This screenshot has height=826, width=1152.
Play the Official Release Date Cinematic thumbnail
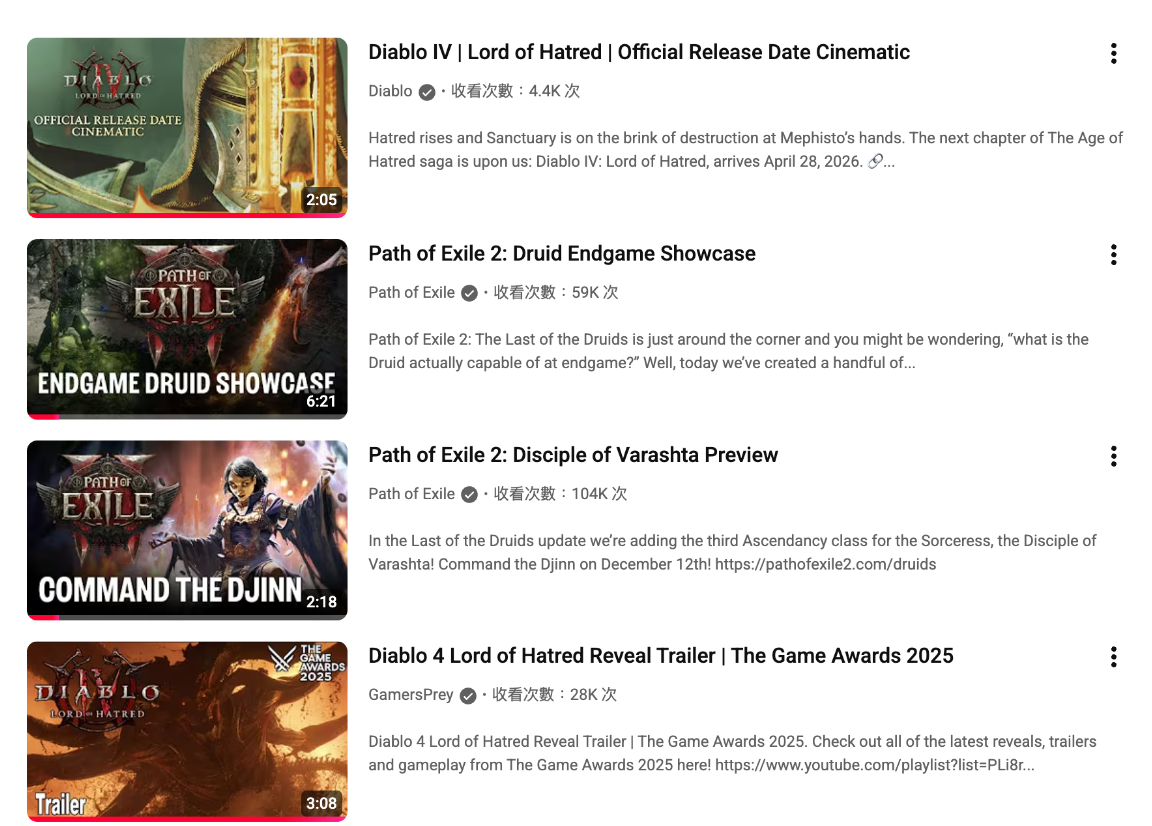coord(187,127)
